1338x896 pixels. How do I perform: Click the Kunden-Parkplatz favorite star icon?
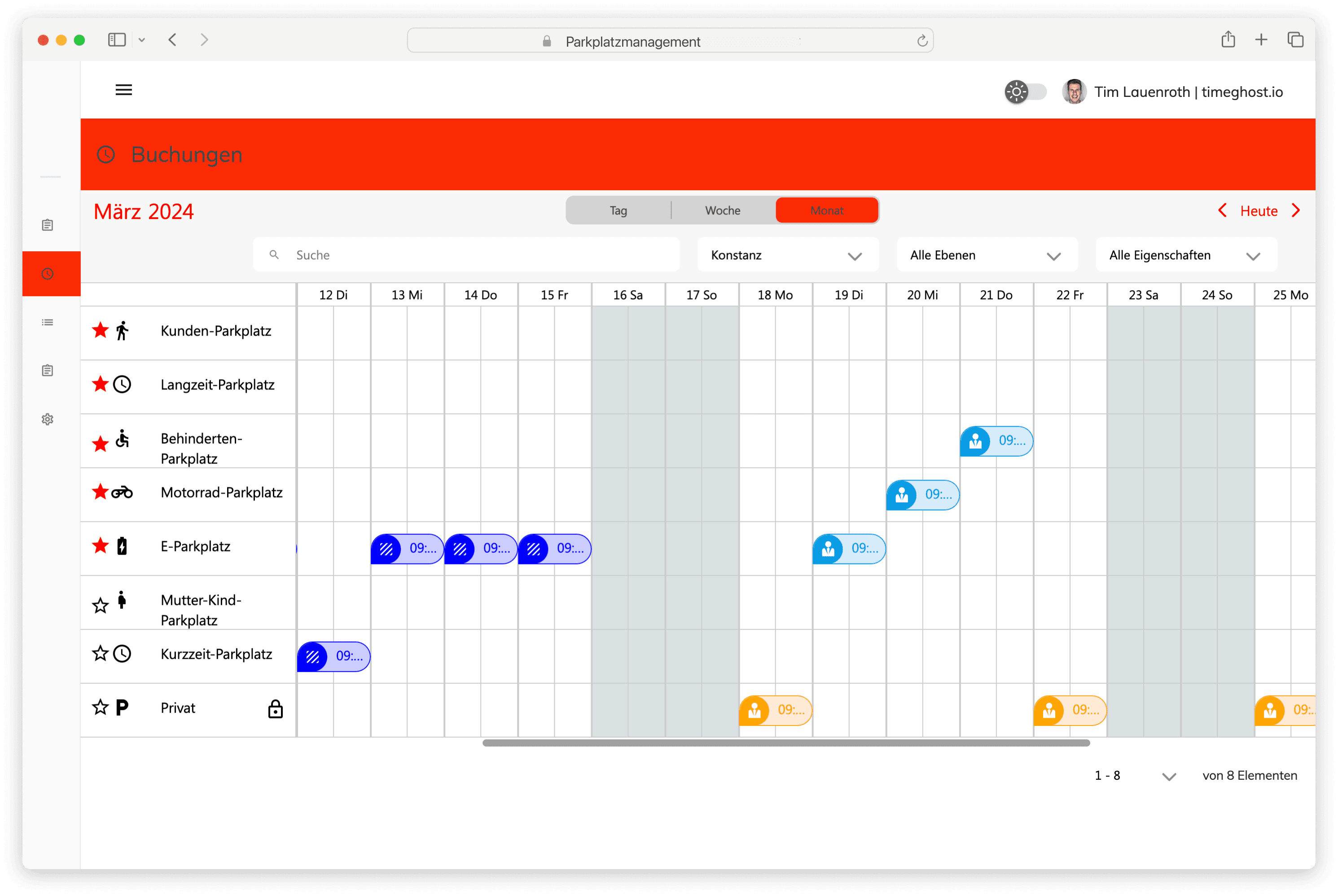[100, 331]
